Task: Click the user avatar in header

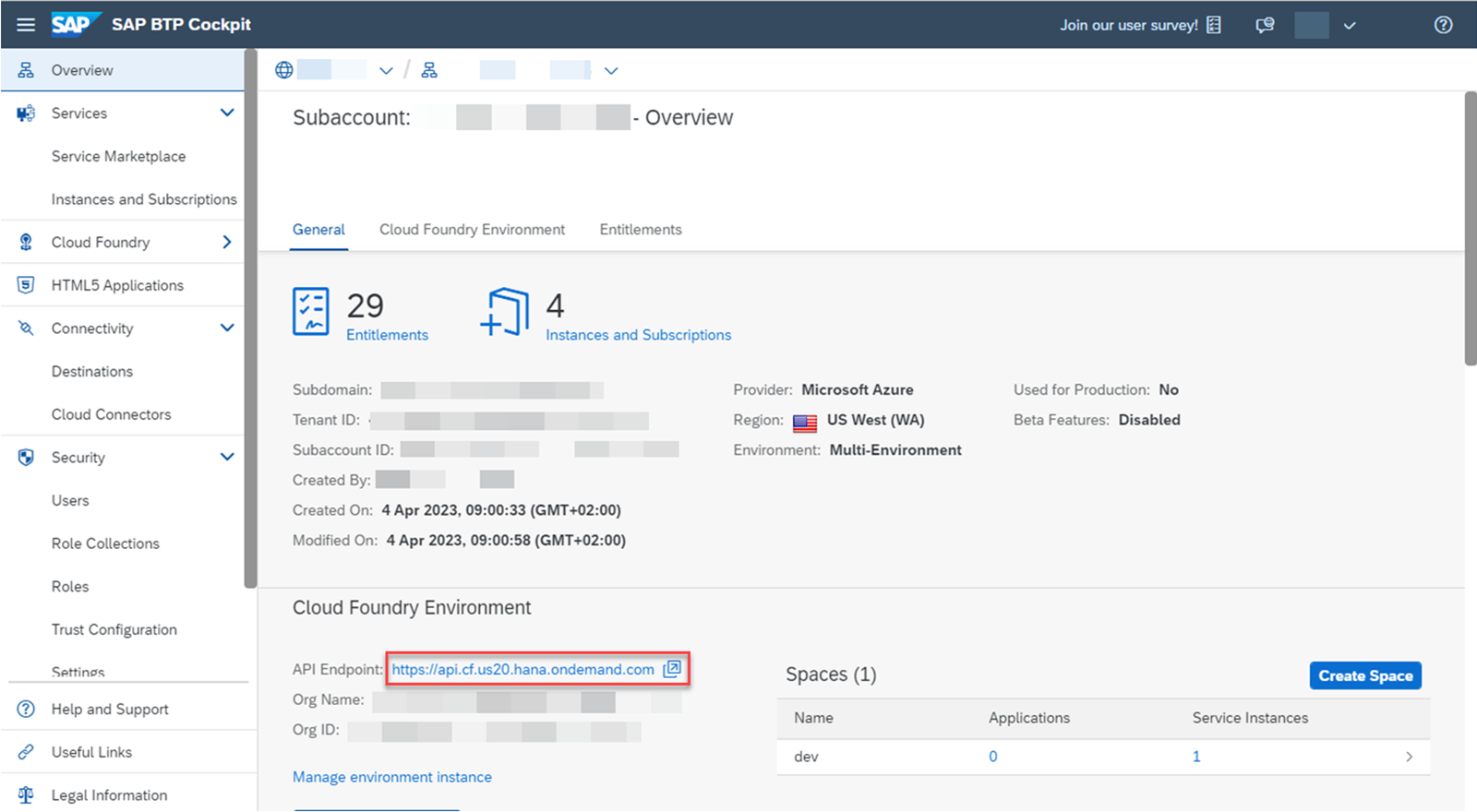Action: click(x=1312, y=25)
